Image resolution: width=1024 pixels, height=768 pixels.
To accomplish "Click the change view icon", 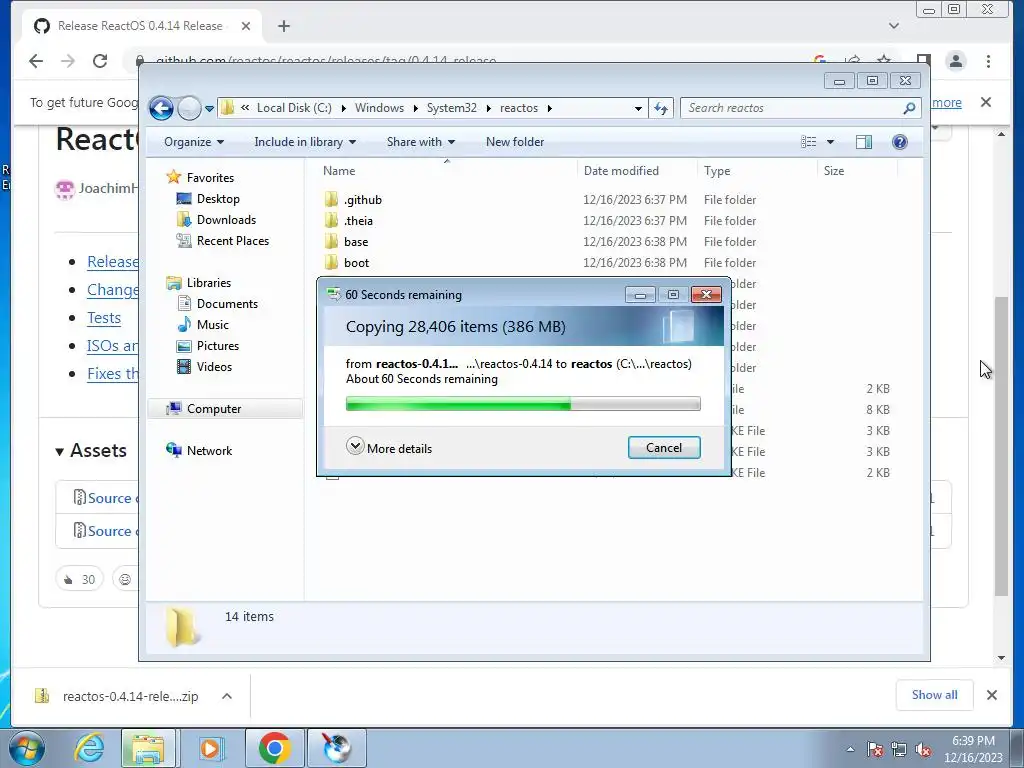I will [x=808, y=142].
